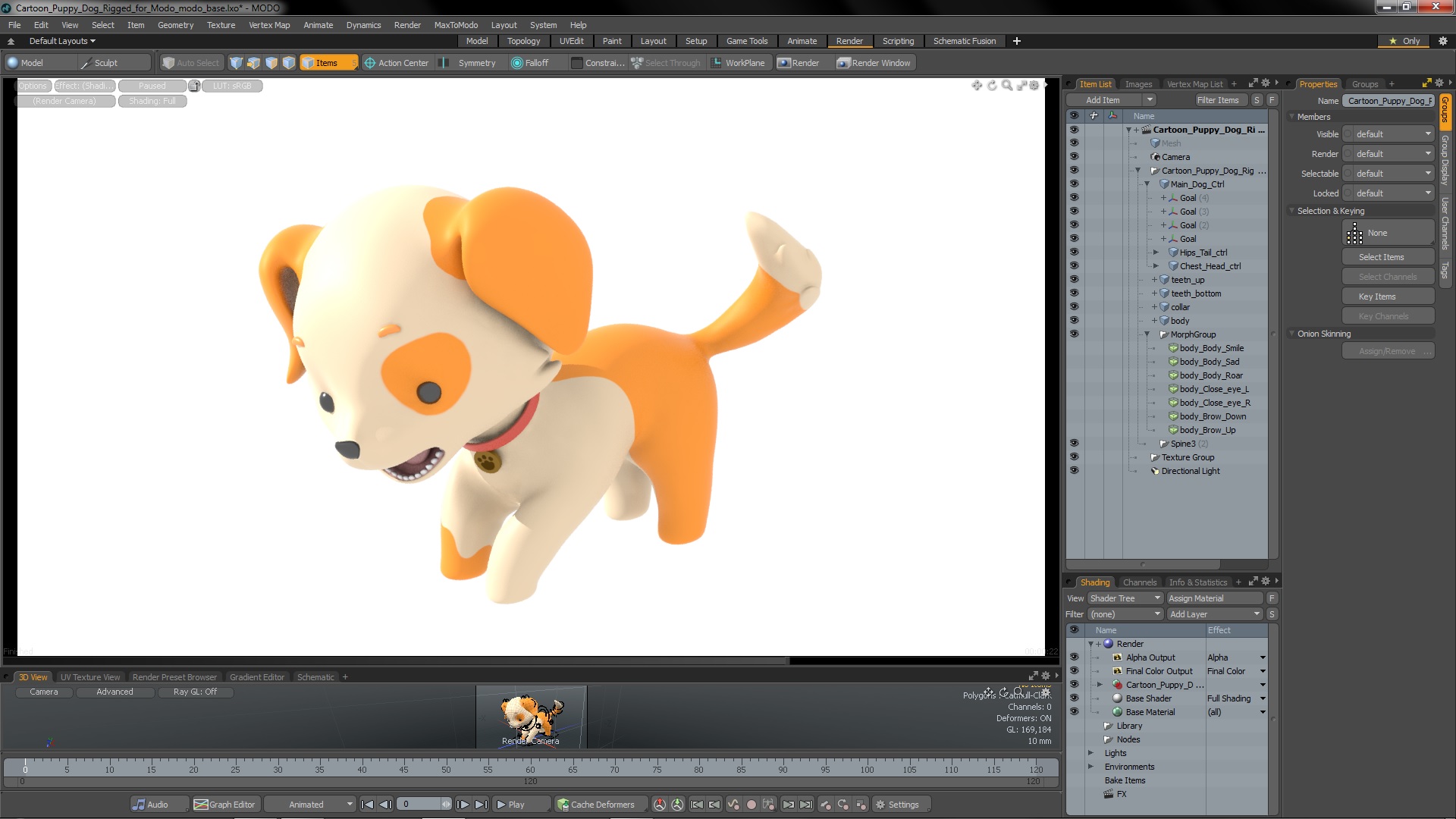Viewport: 1456px width, 819px height.
Task: Click the Render Camera thumbnail preview
Action: [x=531, y=717]
